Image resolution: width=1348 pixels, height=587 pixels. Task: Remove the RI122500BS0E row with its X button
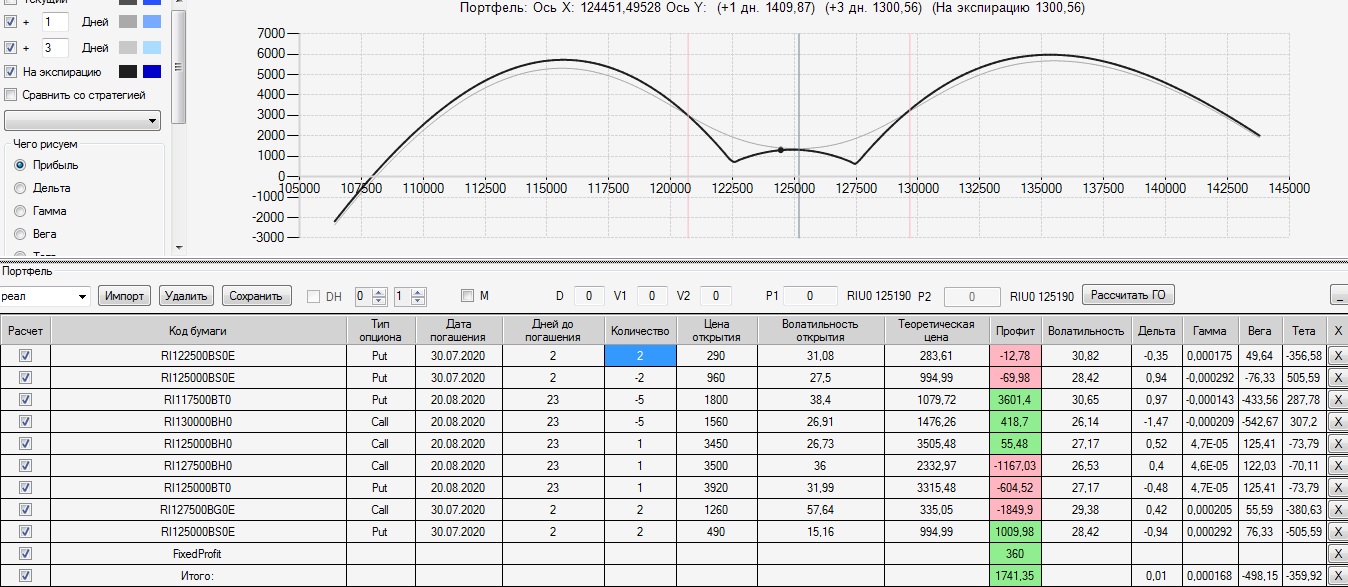pos(1336,355)
